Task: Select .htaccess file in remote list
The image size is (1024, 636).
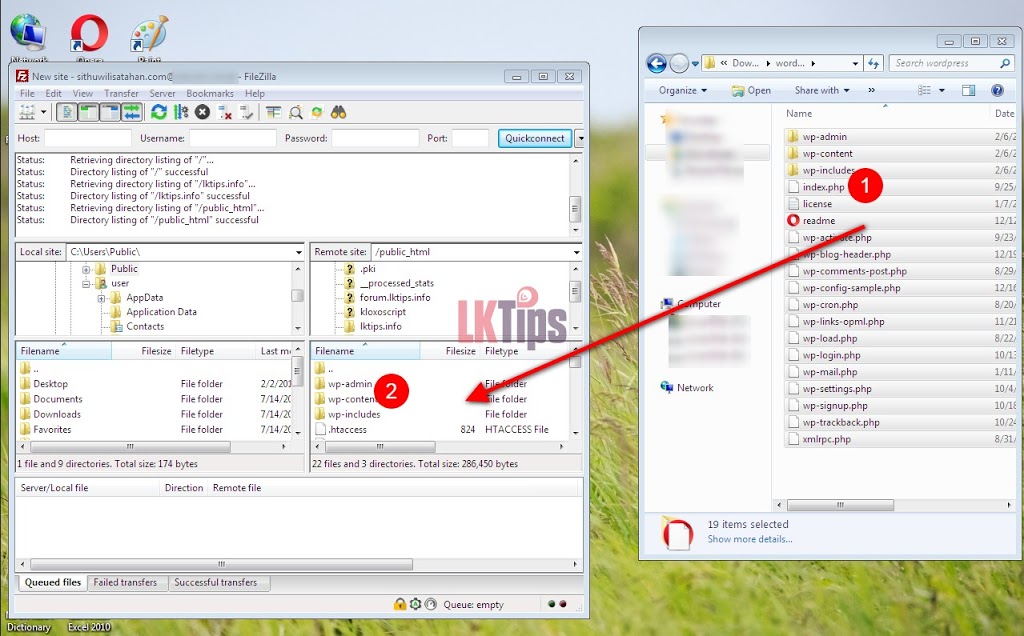Action: pyautogui.click(x=347, y=430)
